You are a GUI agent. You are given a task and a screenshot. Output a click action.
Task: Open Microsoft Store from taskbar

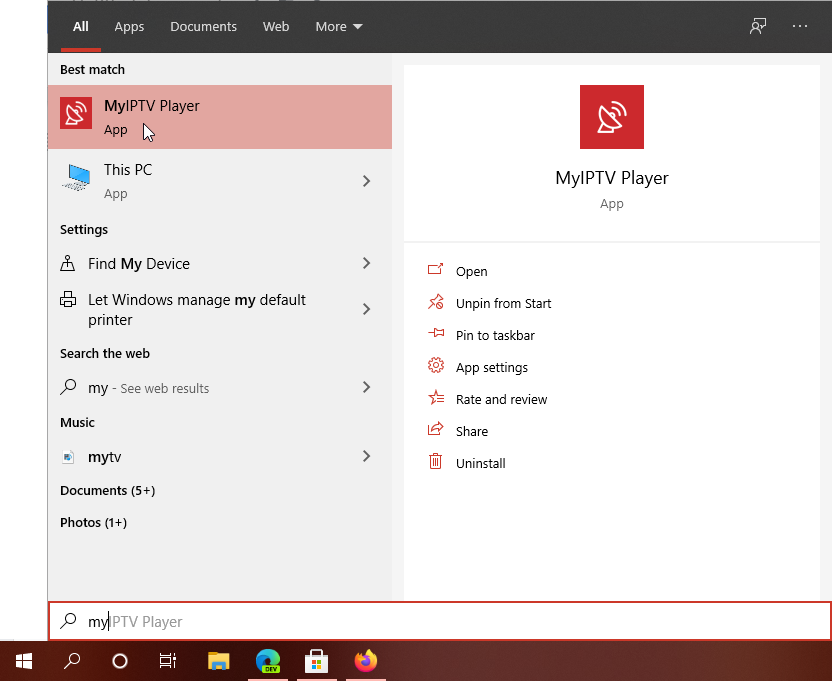click(316, 661)
